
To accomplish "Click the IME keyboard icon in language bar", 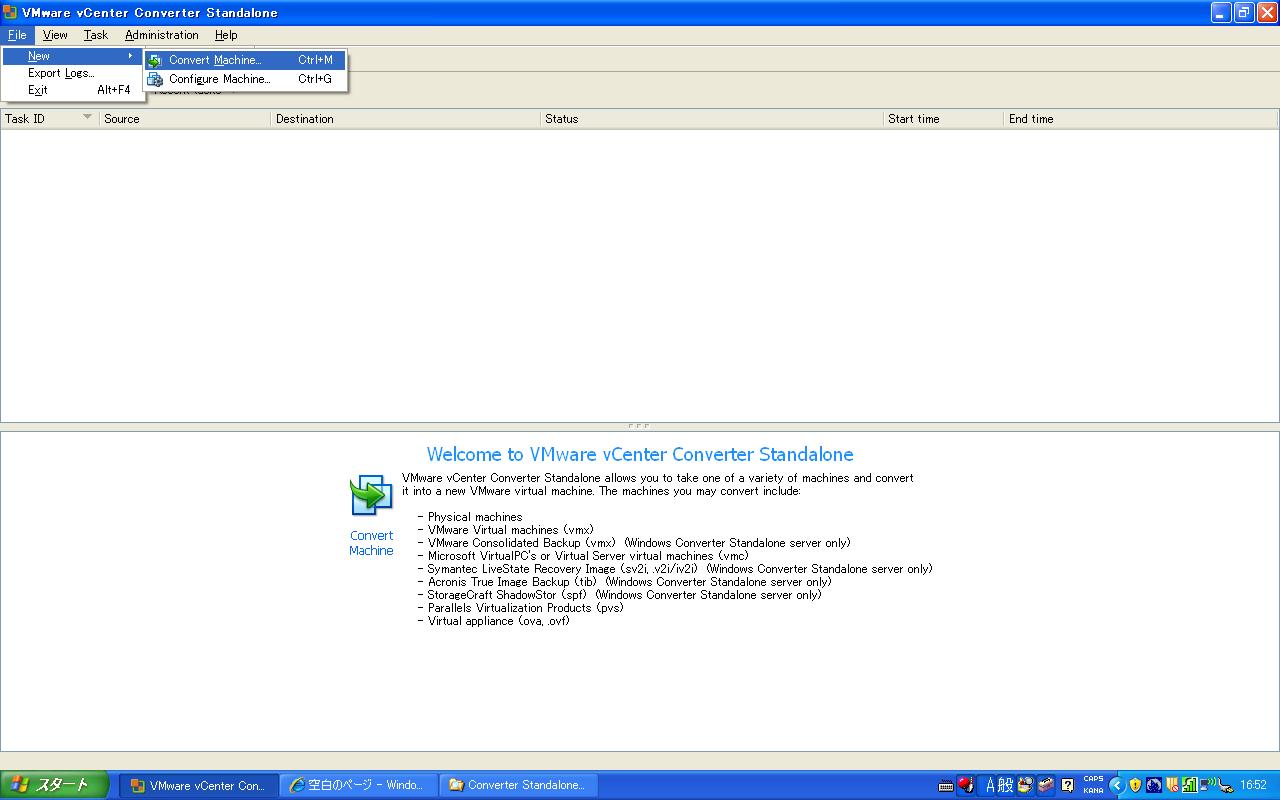I will click(x=946, y=786).
